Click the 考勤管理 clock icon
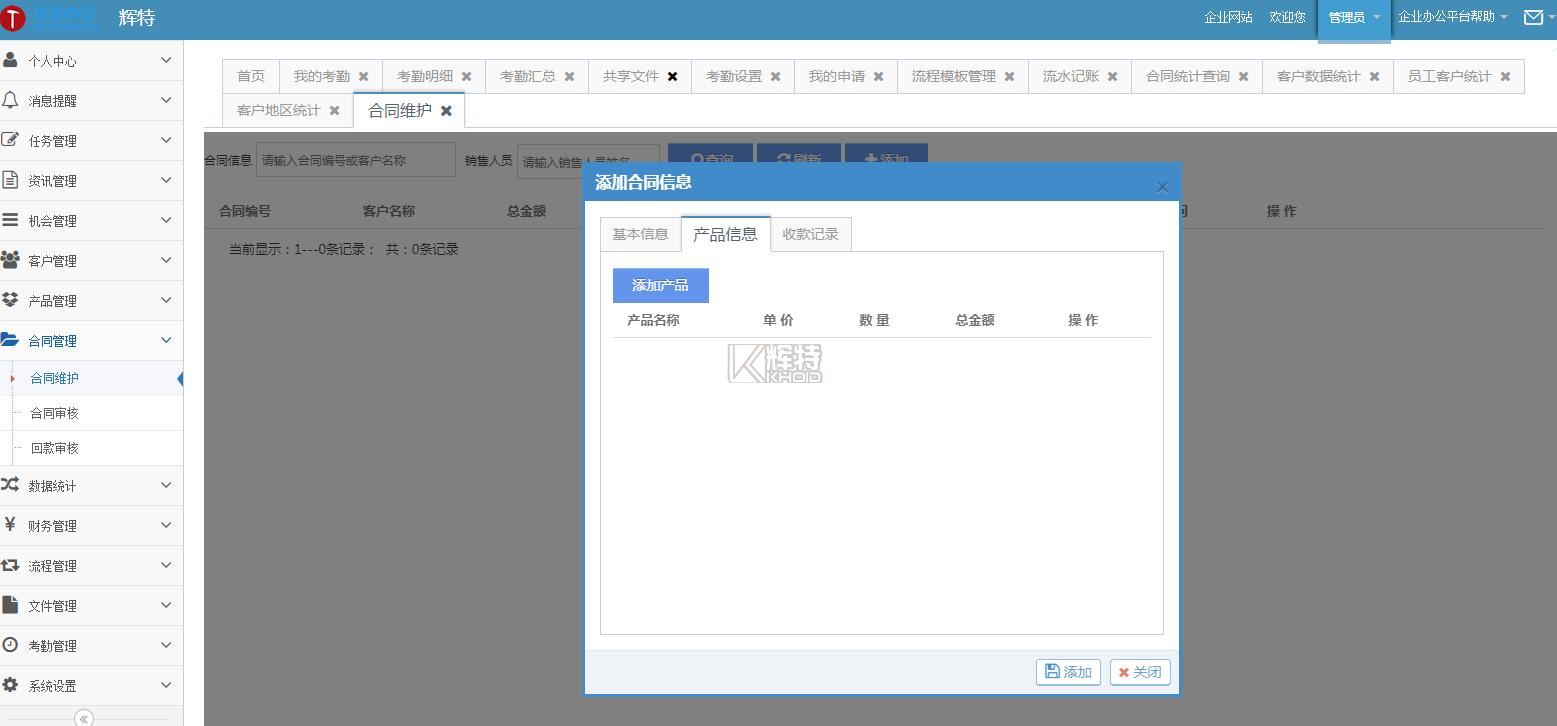 tap(11, 645)
